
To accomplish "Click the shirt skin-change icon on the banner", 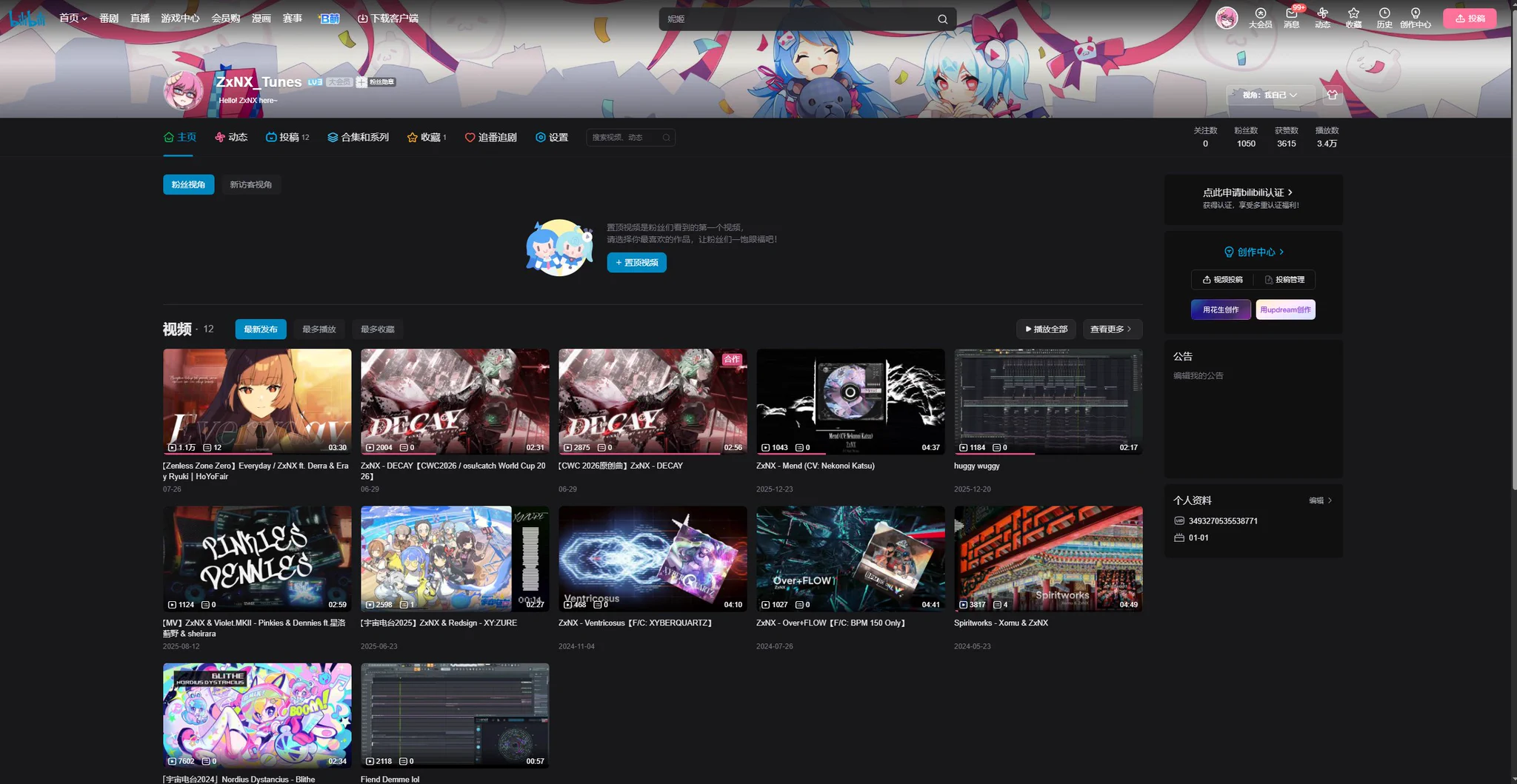I will point(1332,95).
